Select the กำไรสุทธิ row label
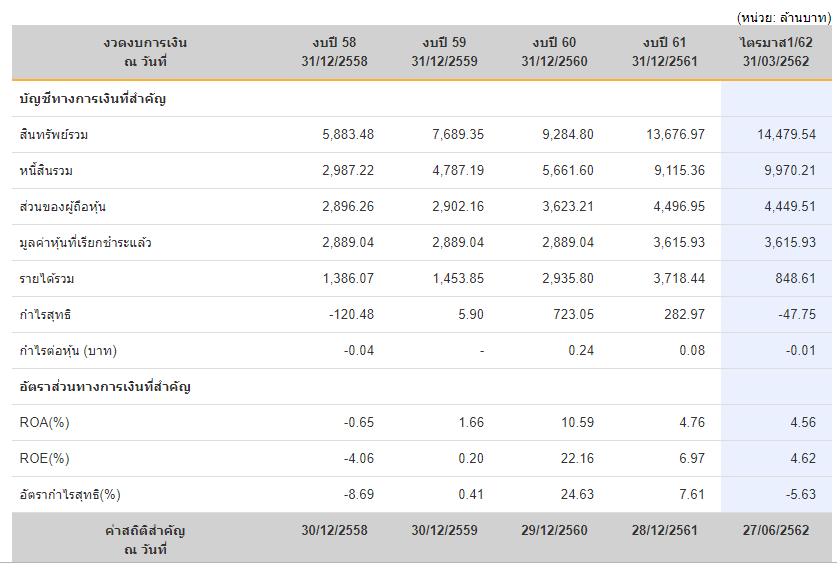837x569 pixels. pos(45,315)
